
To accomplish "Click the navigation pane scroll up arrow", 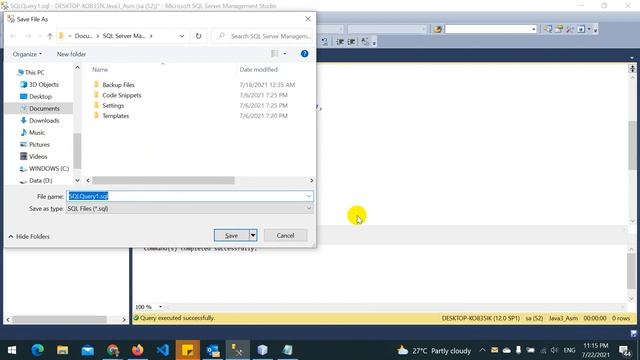I will 77,67.
